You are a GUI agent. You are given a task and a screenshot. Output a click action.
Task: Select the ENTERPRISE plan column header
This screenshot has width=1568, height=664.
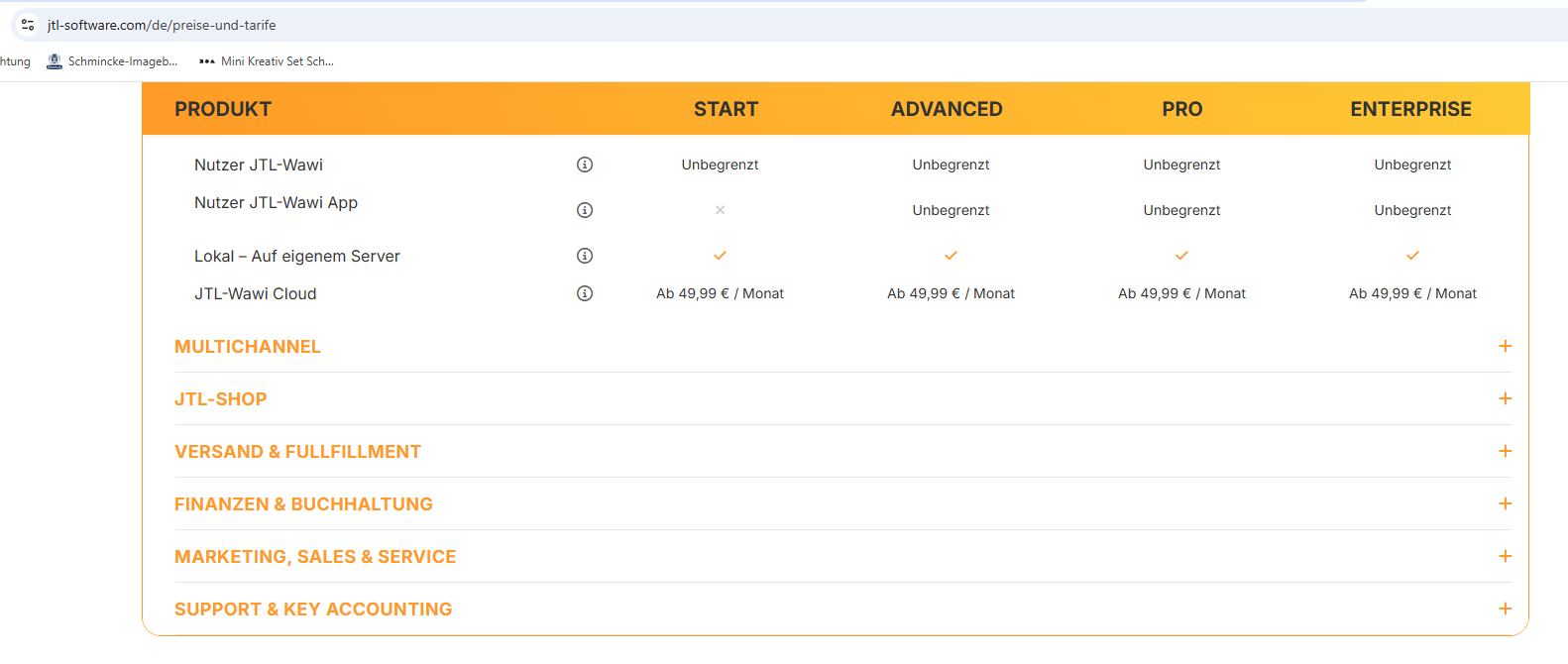(x=1410, y=109)
